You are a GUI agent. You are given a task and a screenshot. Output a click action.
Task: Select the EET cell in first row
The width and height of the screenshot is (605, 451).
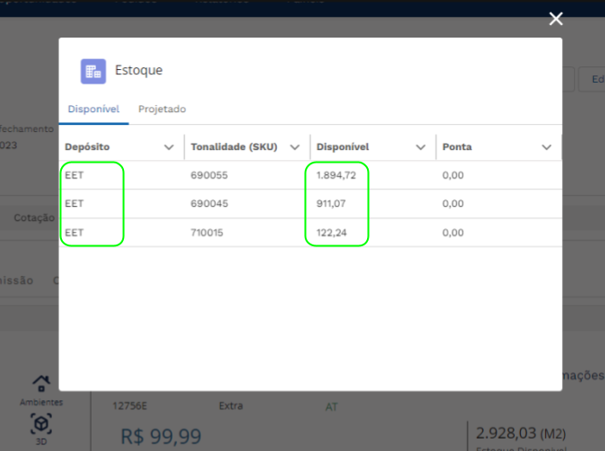(73, 175)
